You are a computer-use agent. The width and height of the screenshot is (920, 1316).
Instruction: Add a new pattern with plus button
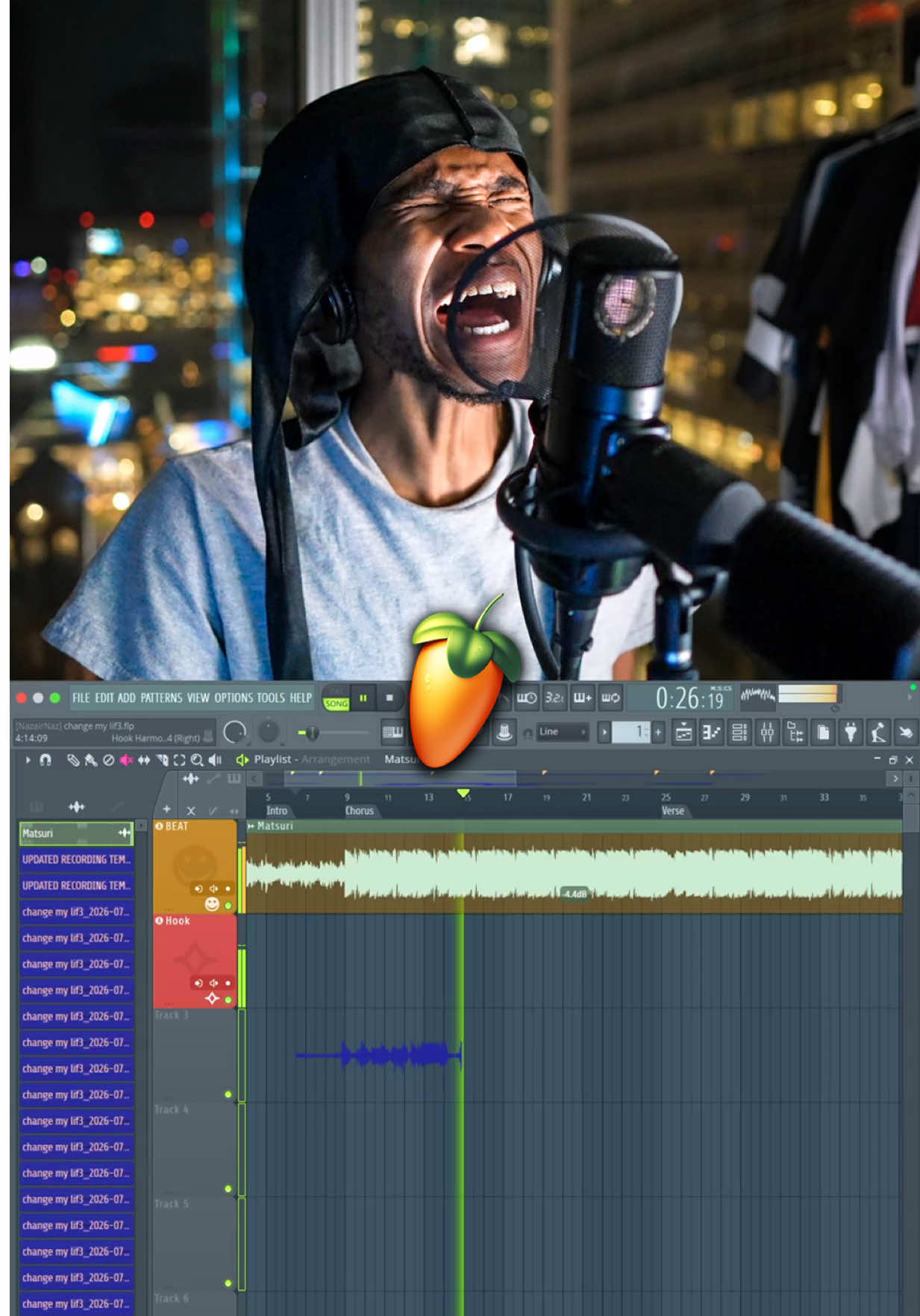pos(658,733)
